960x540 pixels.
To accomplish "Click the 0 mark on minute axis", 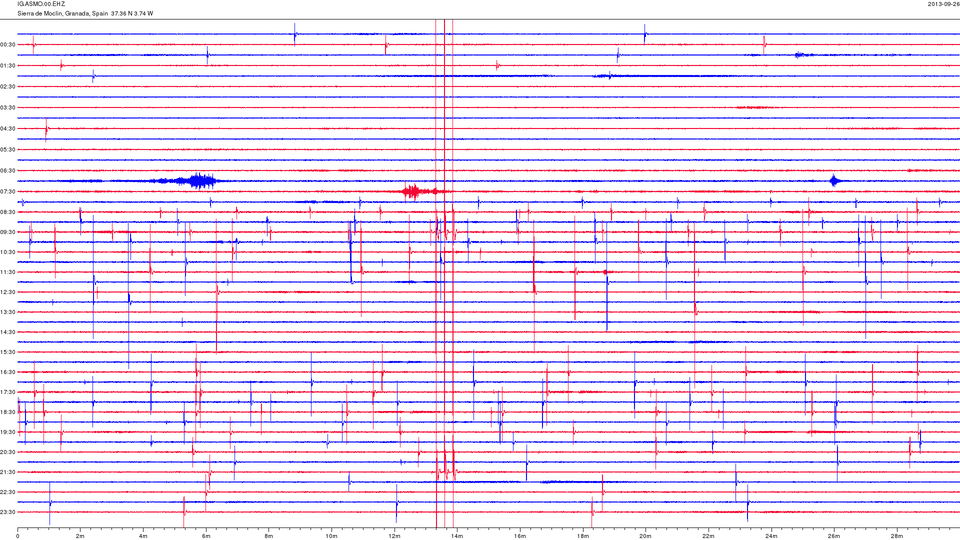I will click(x=18, y=536).
